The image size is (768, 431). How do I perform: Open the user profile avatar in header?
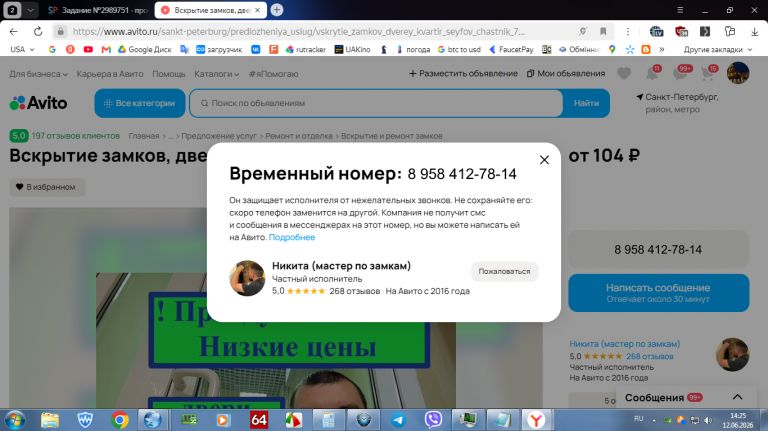[738, 73]
